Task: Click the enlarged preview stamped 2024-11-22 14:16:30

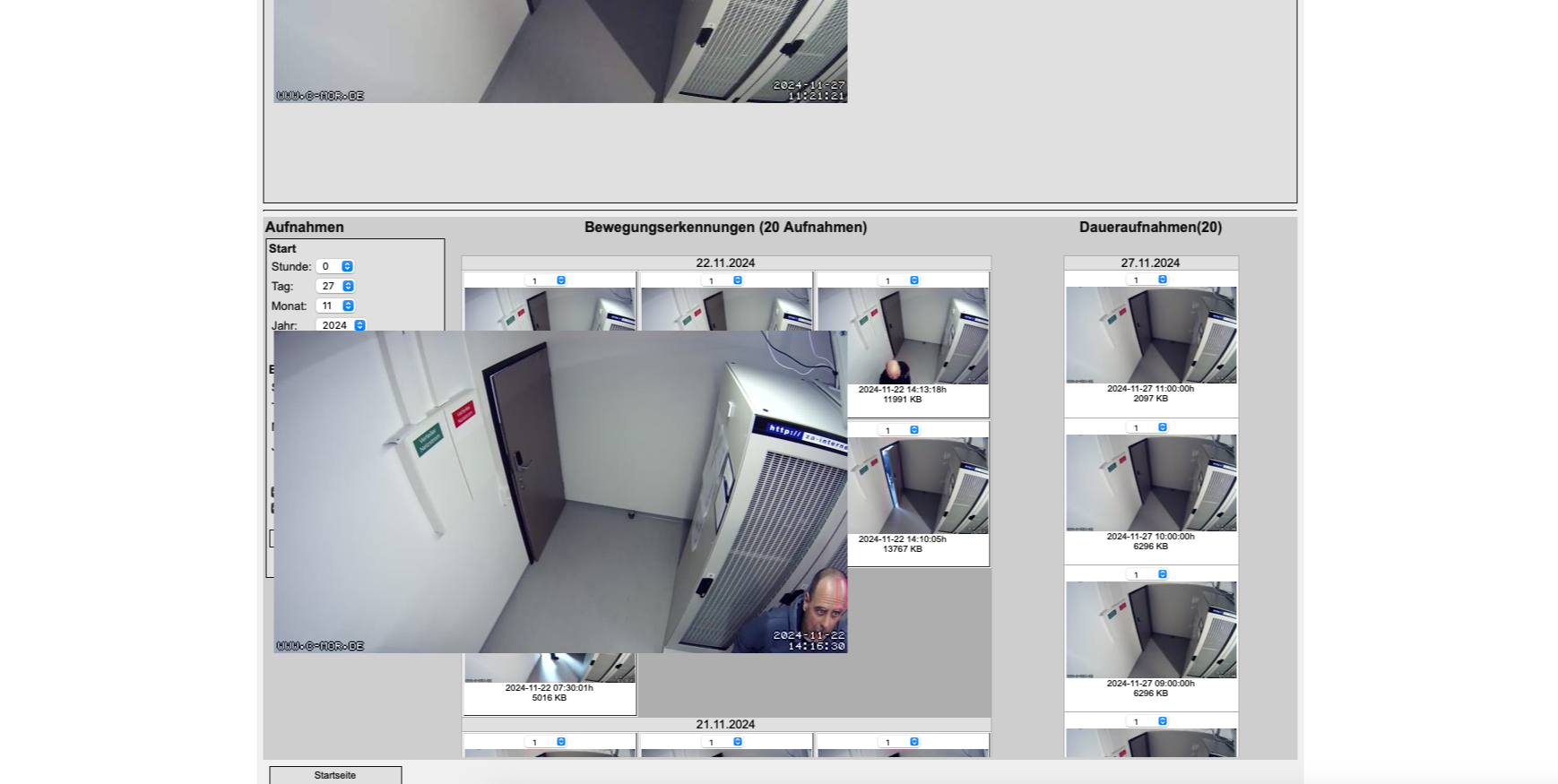Action: coord(560,492)
